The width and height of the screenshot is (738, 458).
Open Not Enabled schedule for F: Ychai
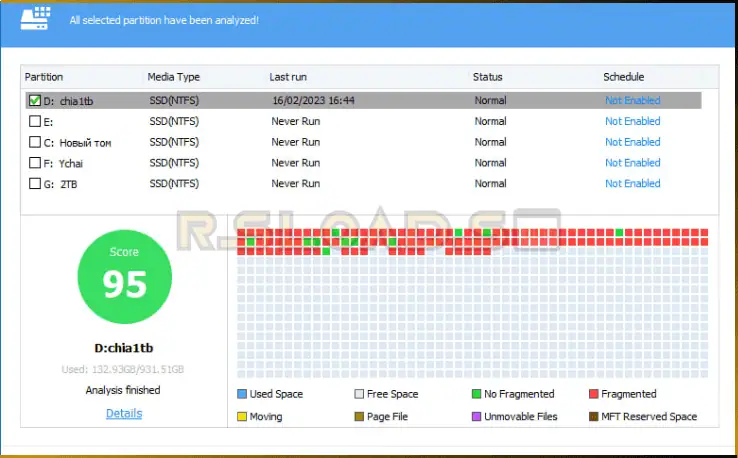tap(633, 162)
